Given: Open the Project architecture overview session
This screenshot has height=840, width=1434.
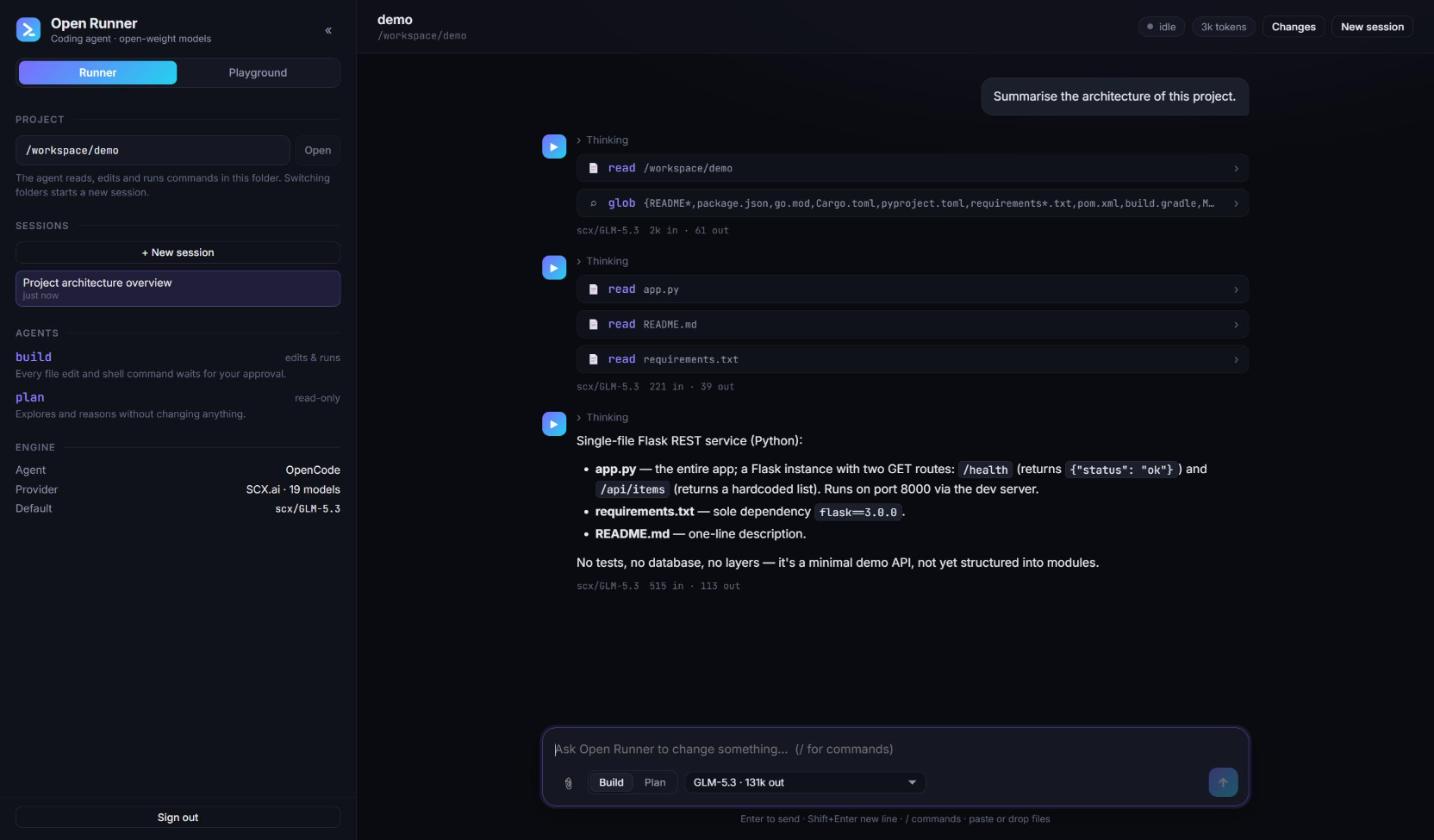Looking at the screenshot, I should 178,289.
